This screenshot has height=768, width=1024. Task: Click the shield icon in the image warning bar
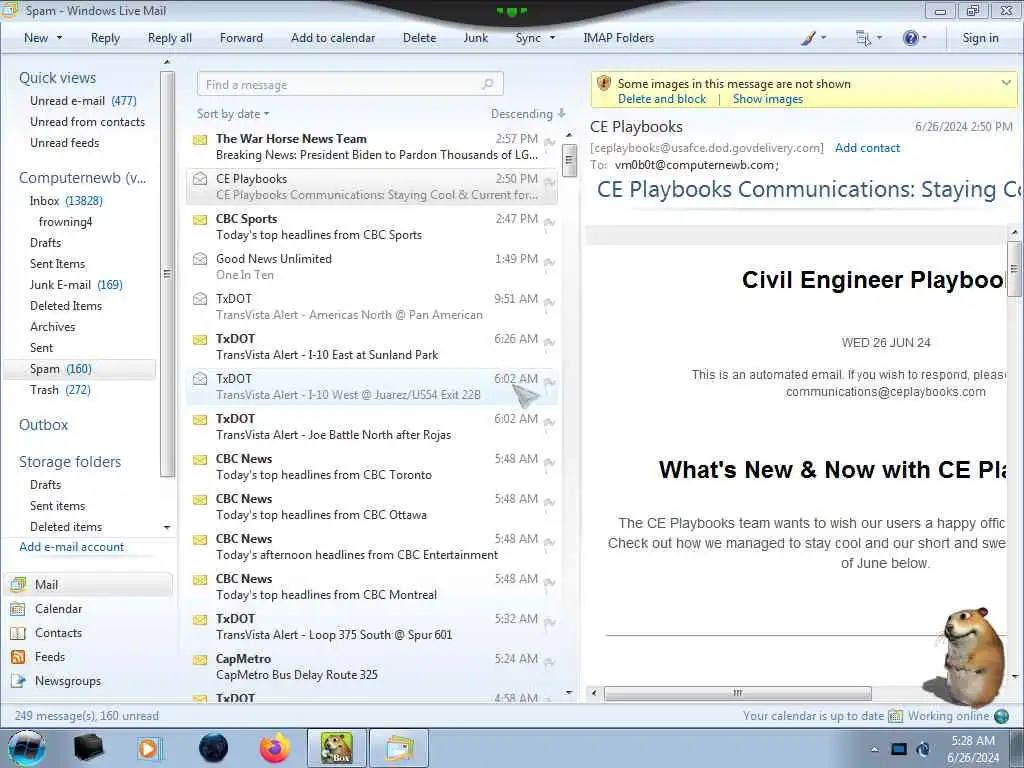tap(603, 84)
